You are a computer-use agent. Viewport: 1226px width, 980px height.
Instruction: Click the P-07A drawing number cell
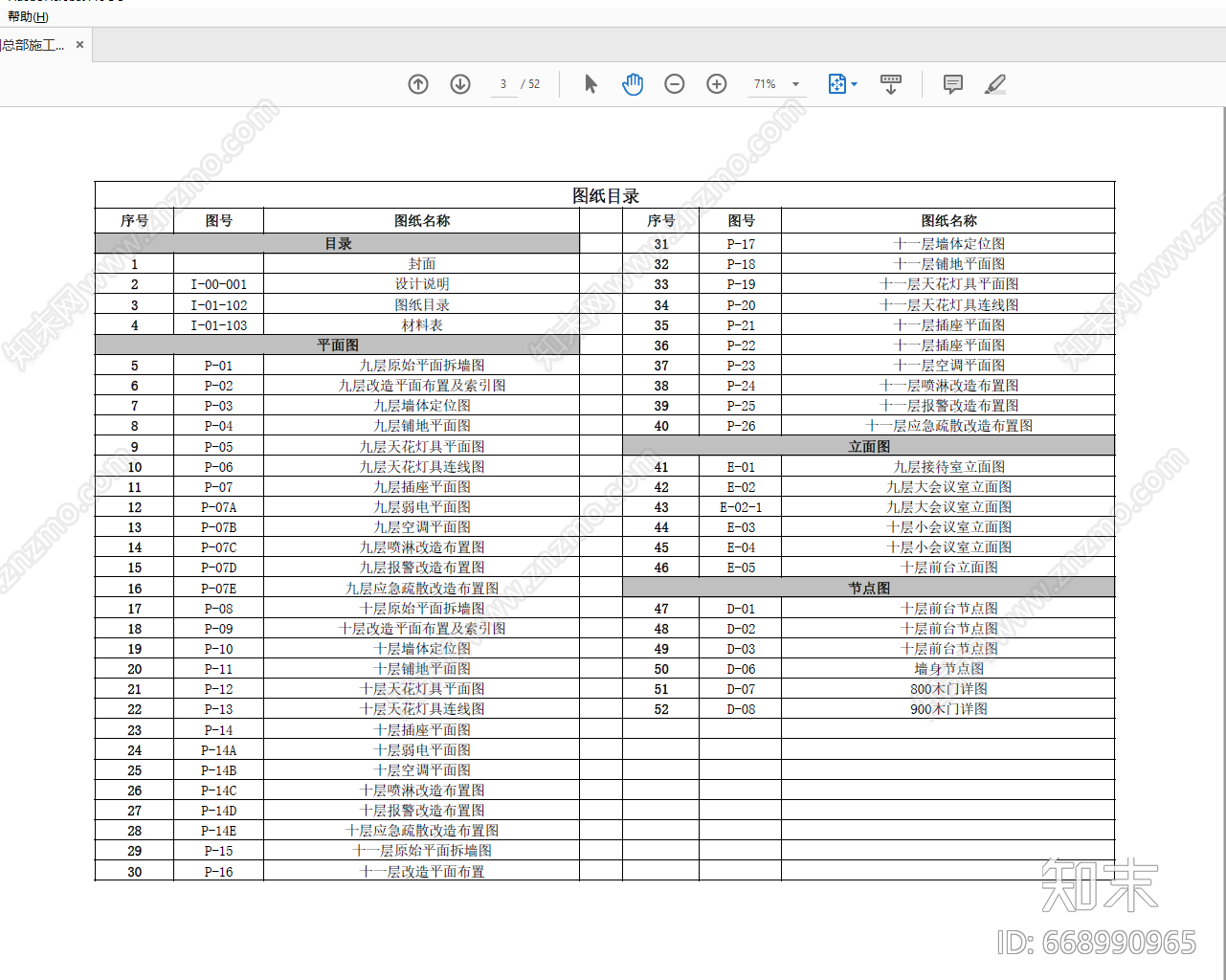(x=218, y=507)
